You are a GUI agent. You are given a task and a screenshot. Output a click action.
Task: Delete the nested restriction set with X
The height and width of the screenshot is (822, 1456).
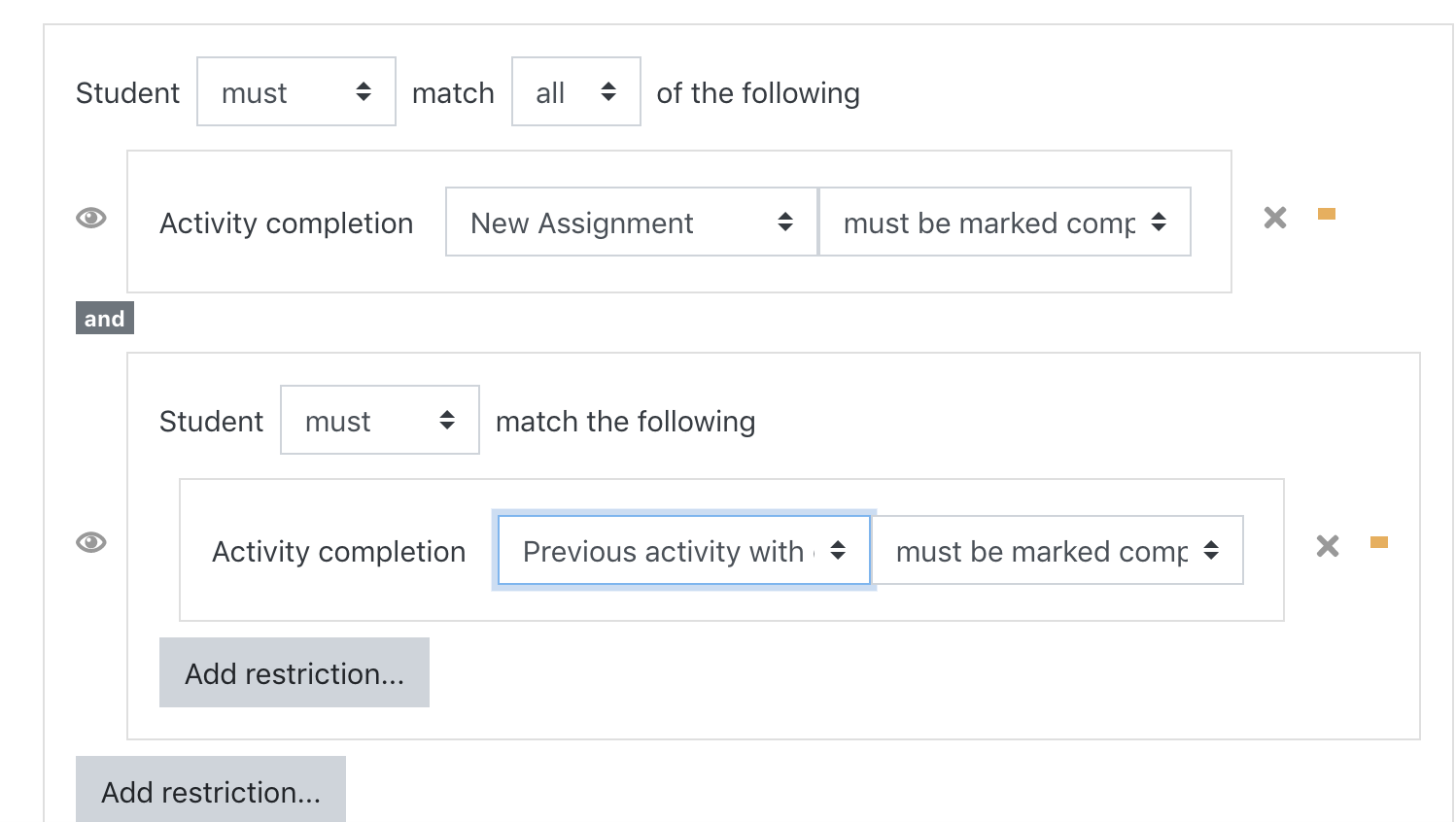(x=1328, y=546)
